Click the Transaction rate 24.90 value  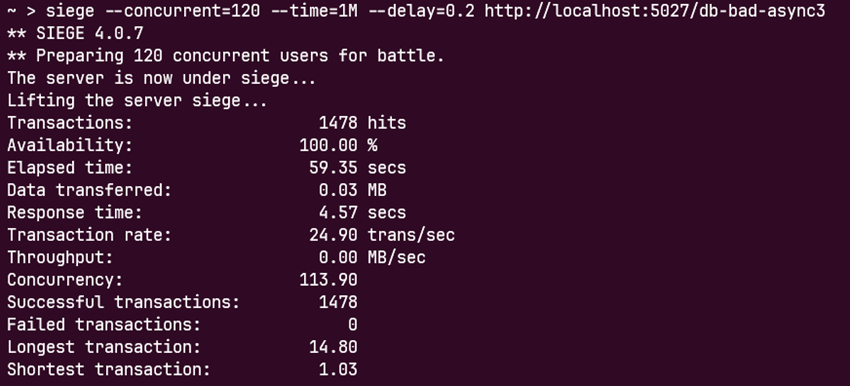(333, 235)
